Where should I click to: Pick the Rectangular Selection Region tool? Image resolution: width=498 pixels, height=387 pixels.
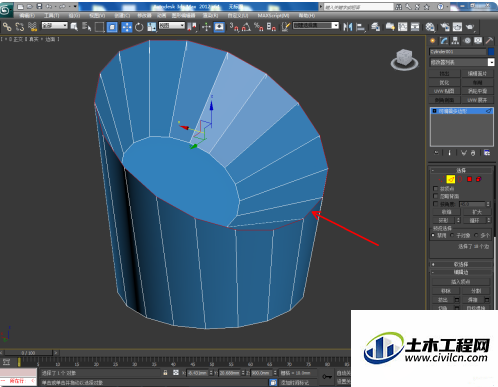(x=99, y=27)
